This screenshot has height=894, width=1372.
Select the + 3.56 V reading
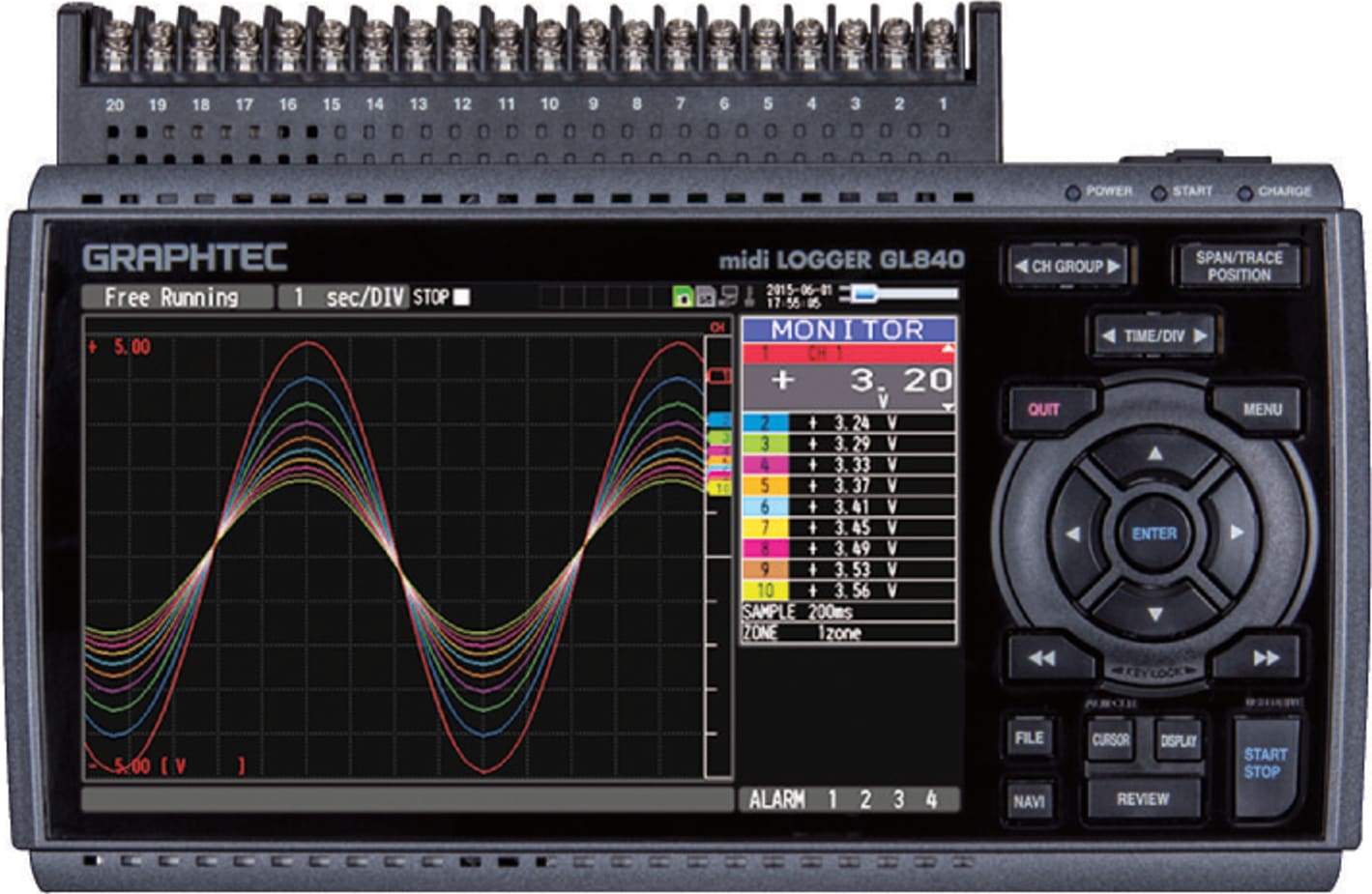853,591
